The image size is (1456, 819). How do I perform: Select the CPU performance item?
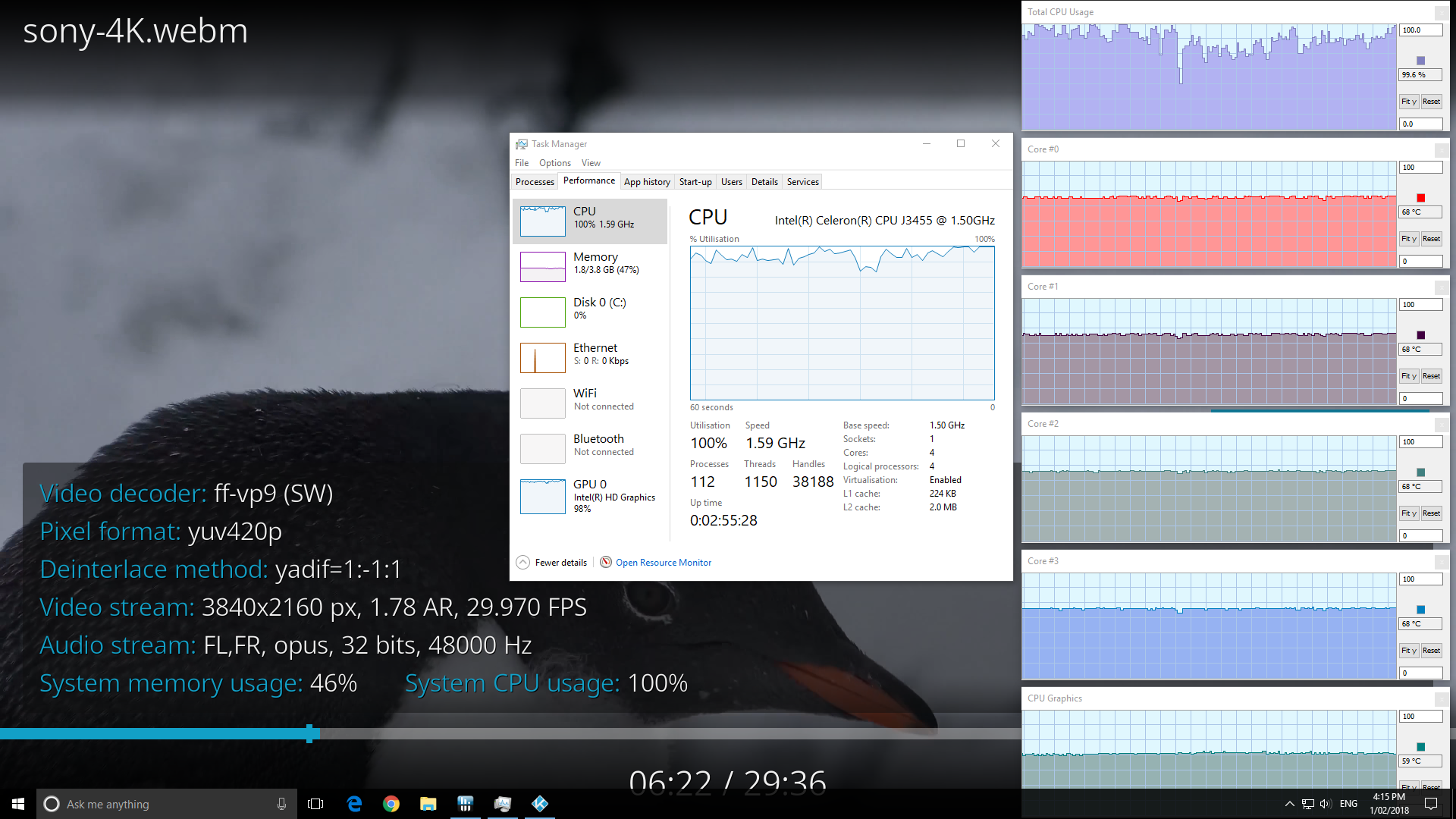590,221
